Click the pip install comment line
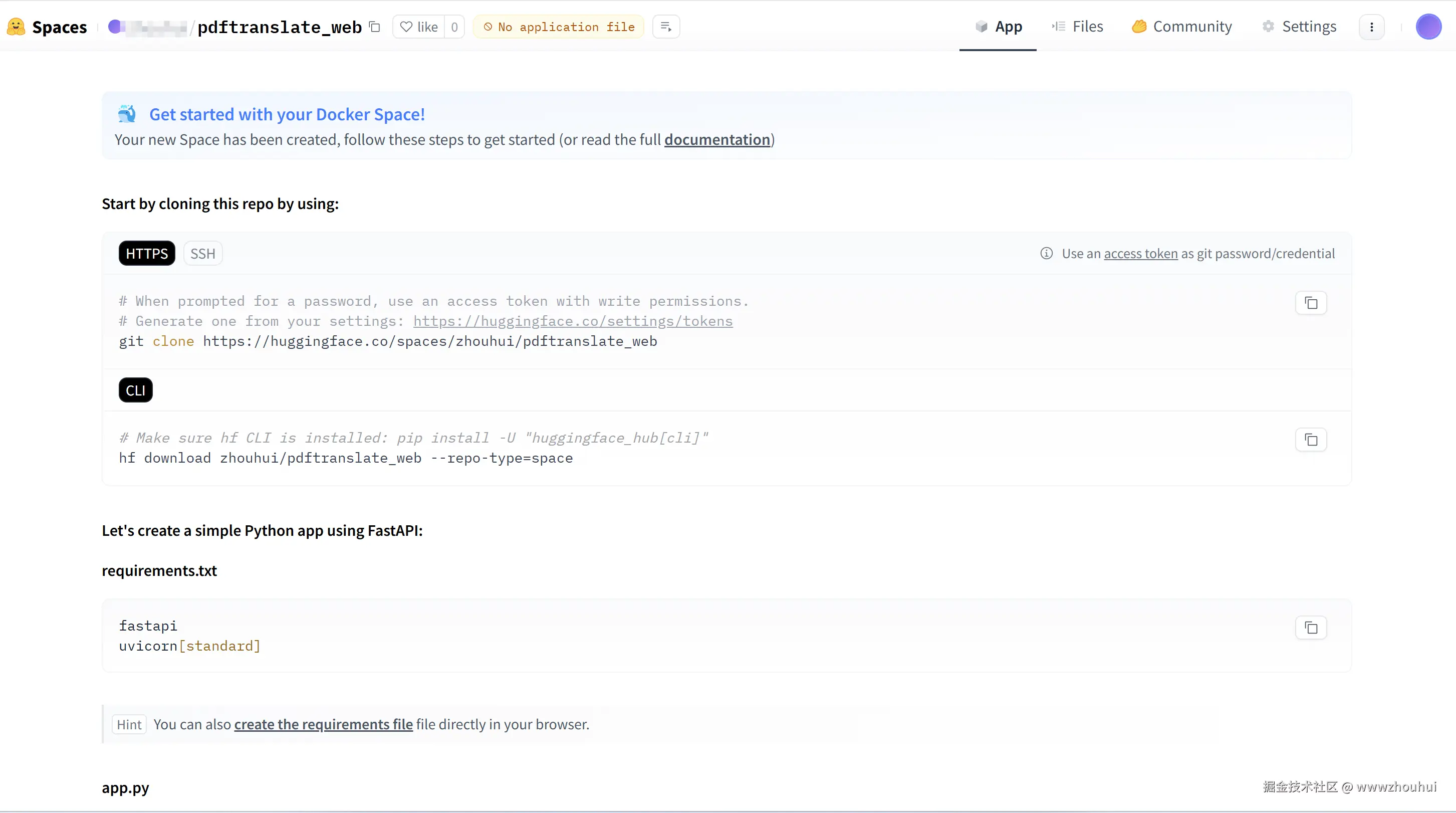 point(413,438)
